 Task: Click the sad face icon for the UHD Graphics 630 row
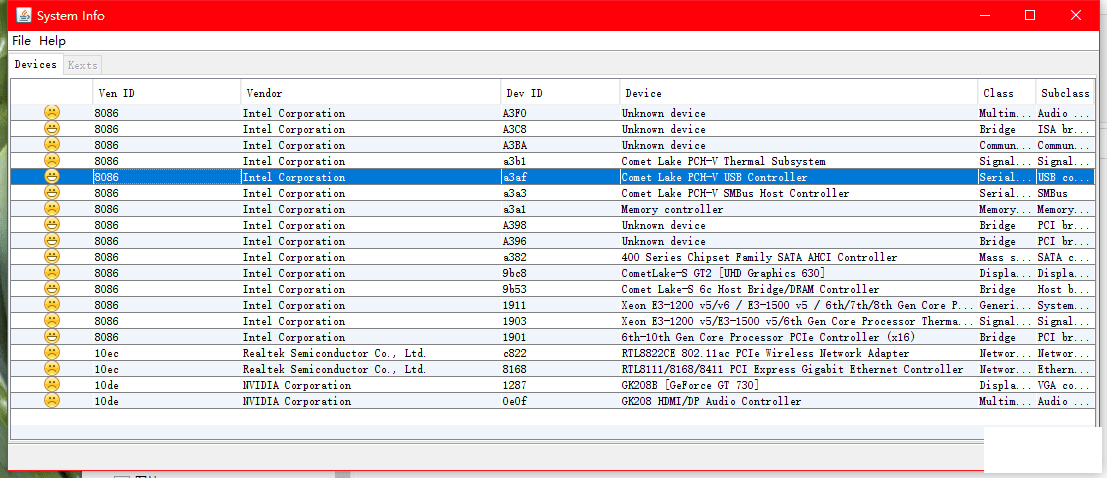52,273
